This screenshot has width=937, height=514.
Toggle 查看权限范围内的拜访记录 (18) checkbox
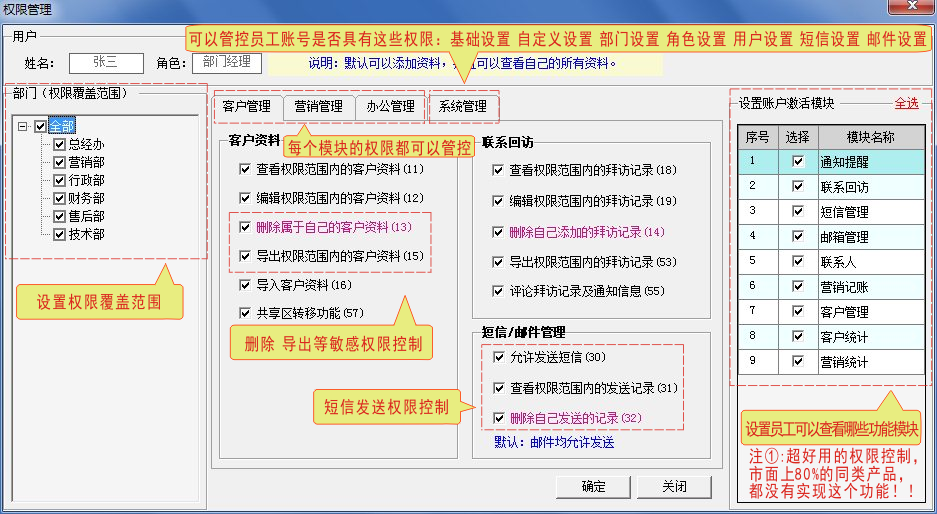click(498, 170)
